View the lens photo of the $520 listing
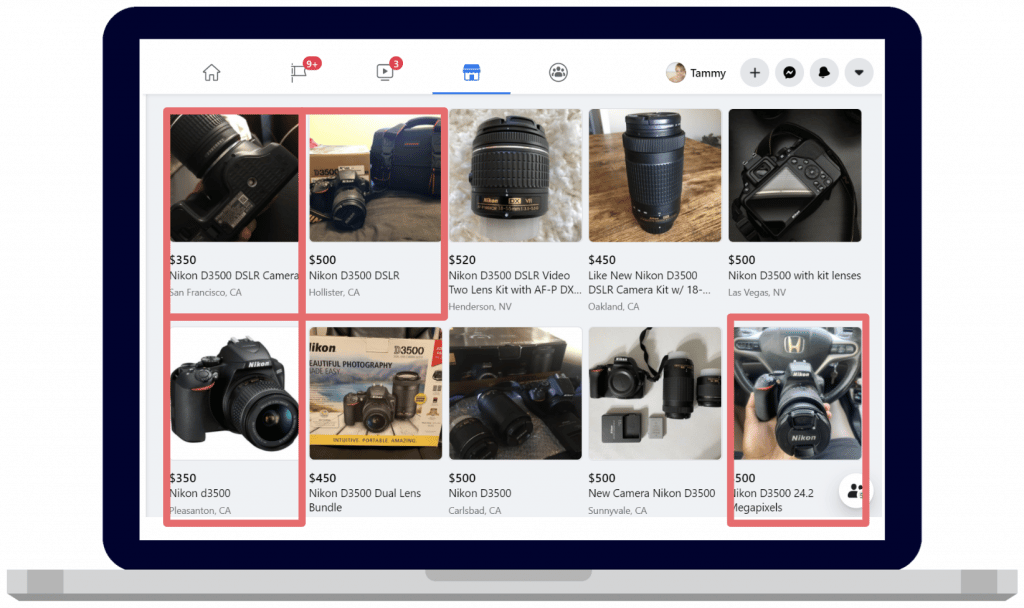The height and width of the screenshot is (608, 1024). click(515, 176)
